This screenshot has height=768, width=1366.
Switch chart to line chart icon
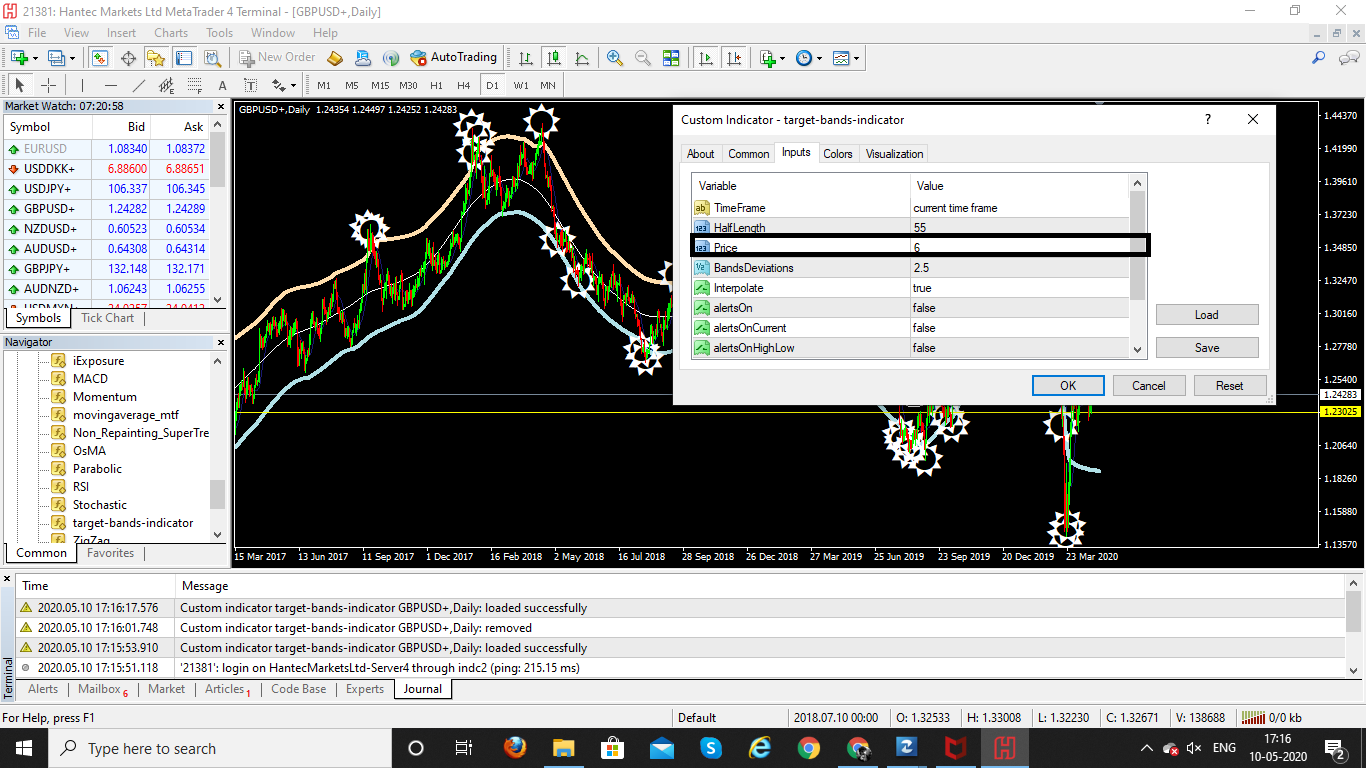pos(581,58)
